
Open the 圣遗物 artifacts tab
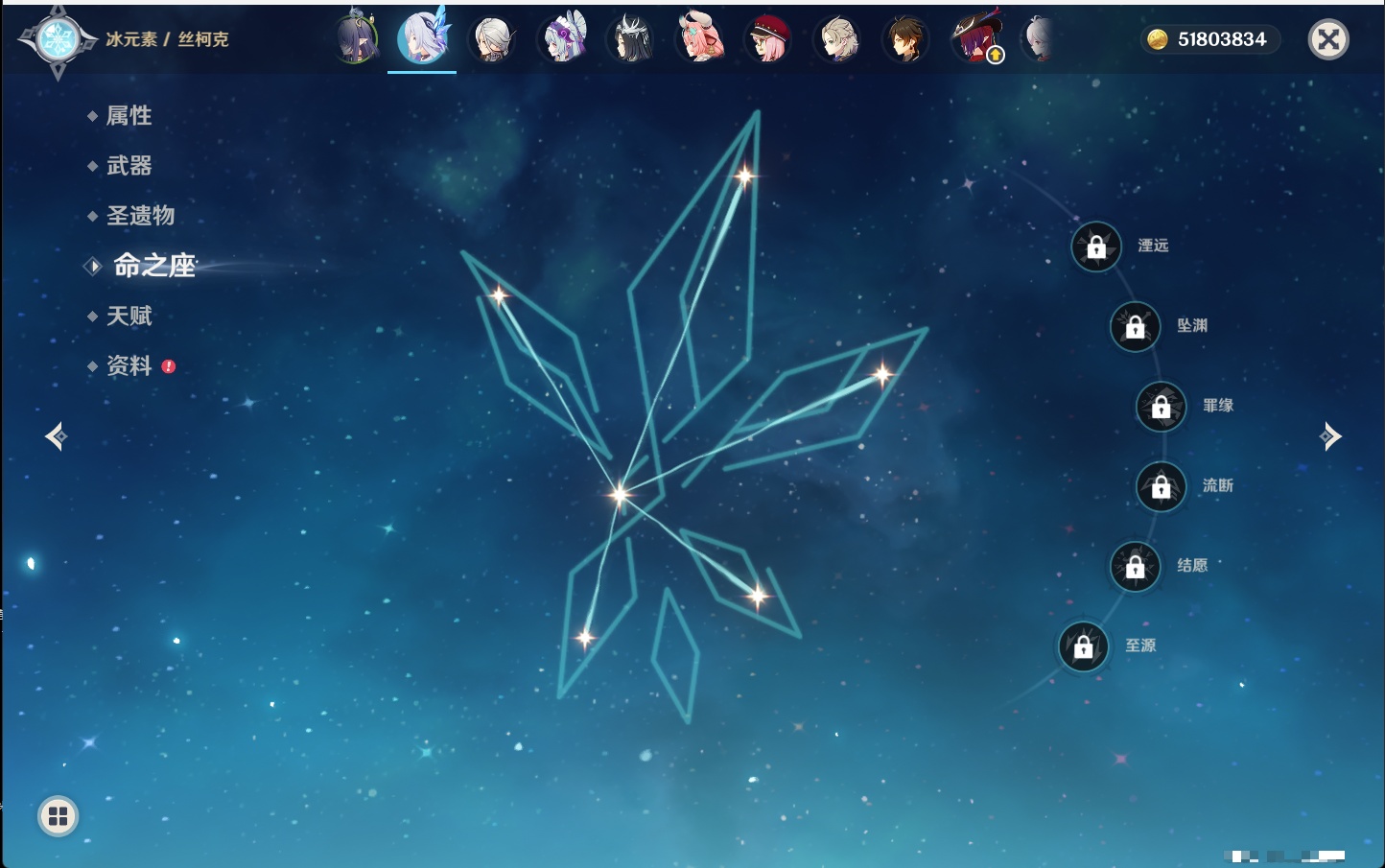click(140, 216)
